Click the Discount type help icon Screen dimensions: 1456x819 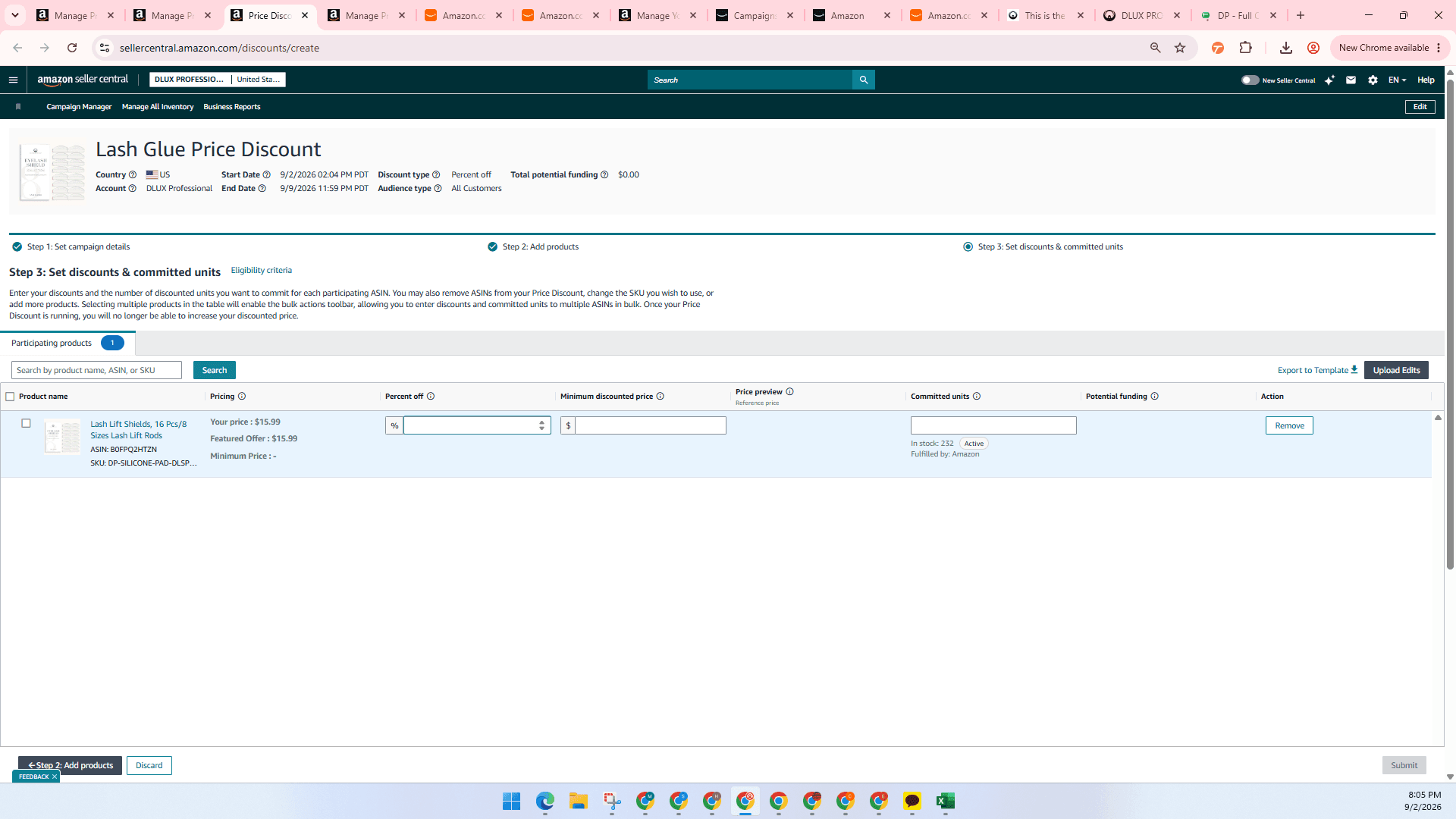pyautogui.click(x=436, y=175)
